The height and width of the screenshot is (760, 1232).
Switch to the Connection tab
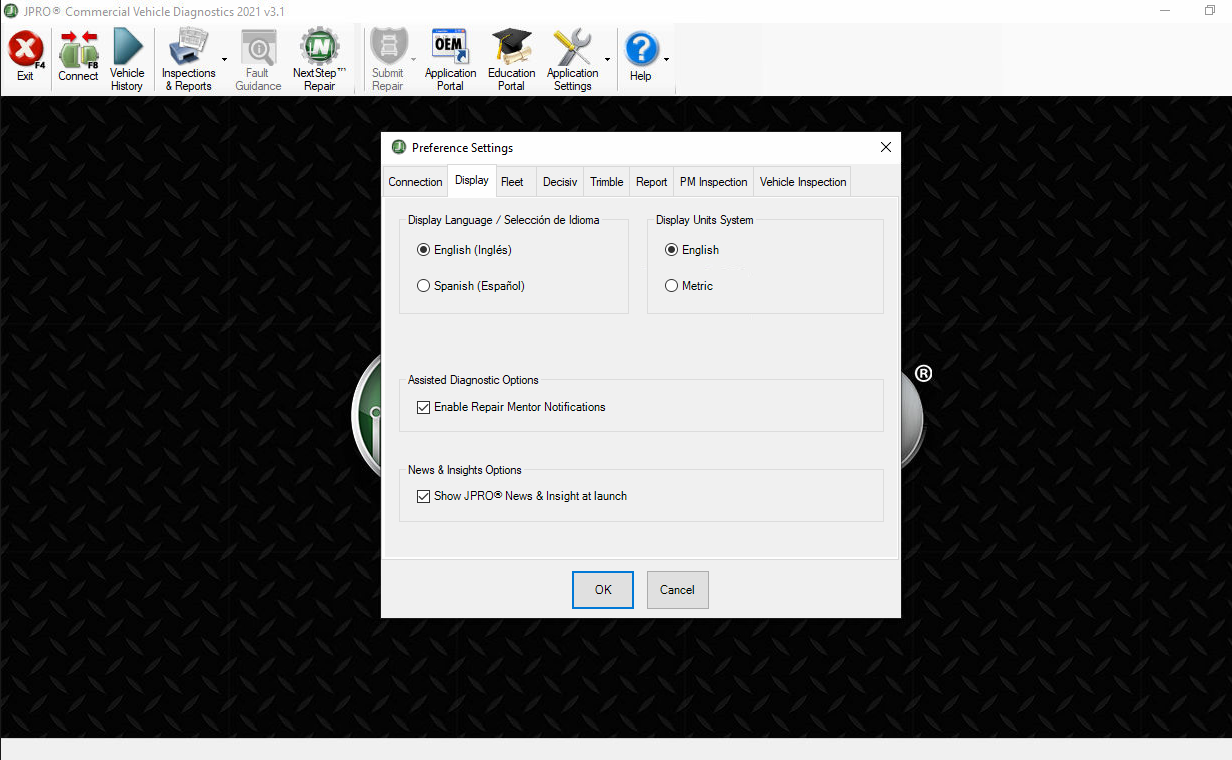pyautogui.click(x=414, y=181)
